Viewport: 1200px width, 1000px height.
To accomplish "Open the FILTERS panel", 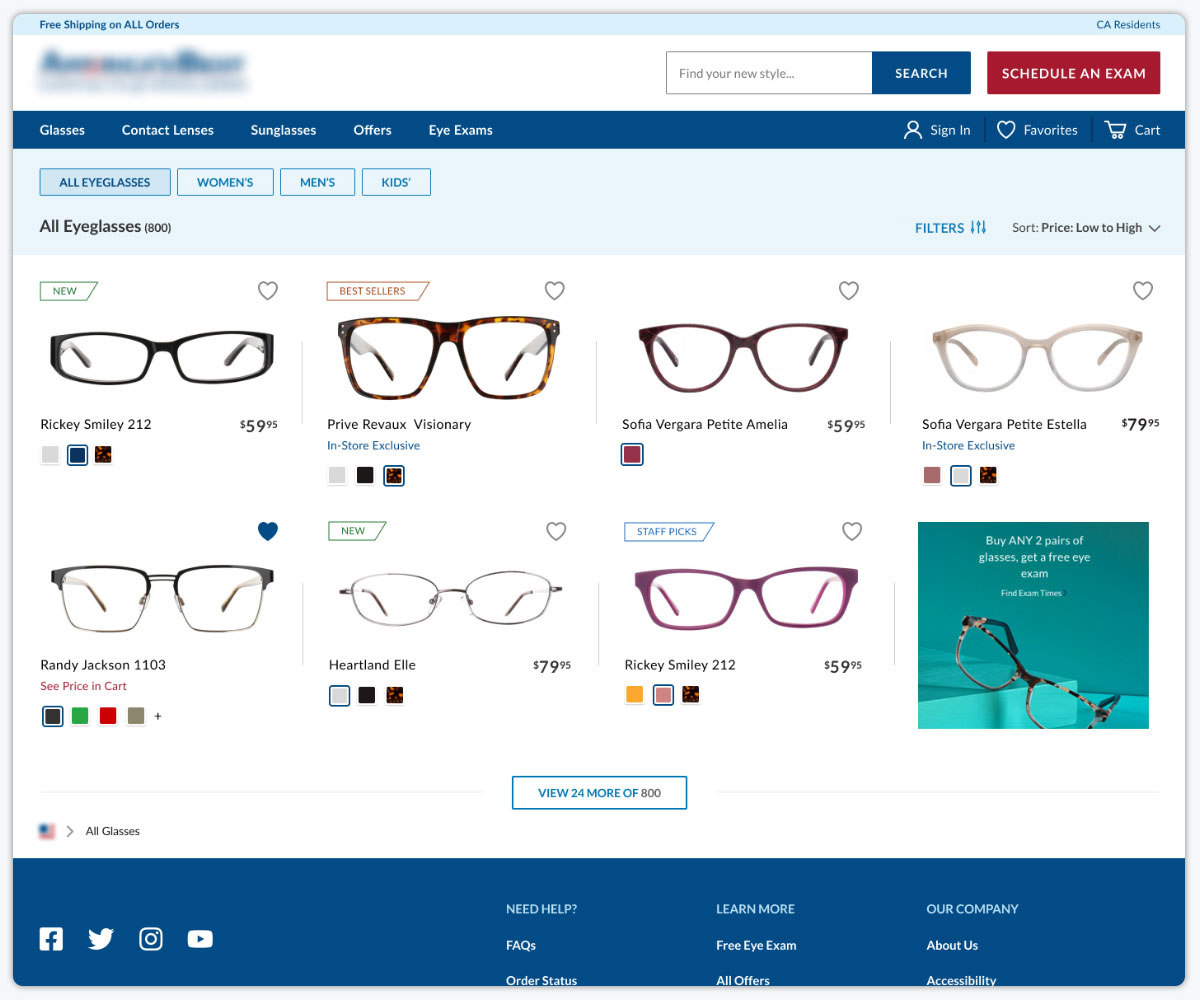I will point(949,228).
